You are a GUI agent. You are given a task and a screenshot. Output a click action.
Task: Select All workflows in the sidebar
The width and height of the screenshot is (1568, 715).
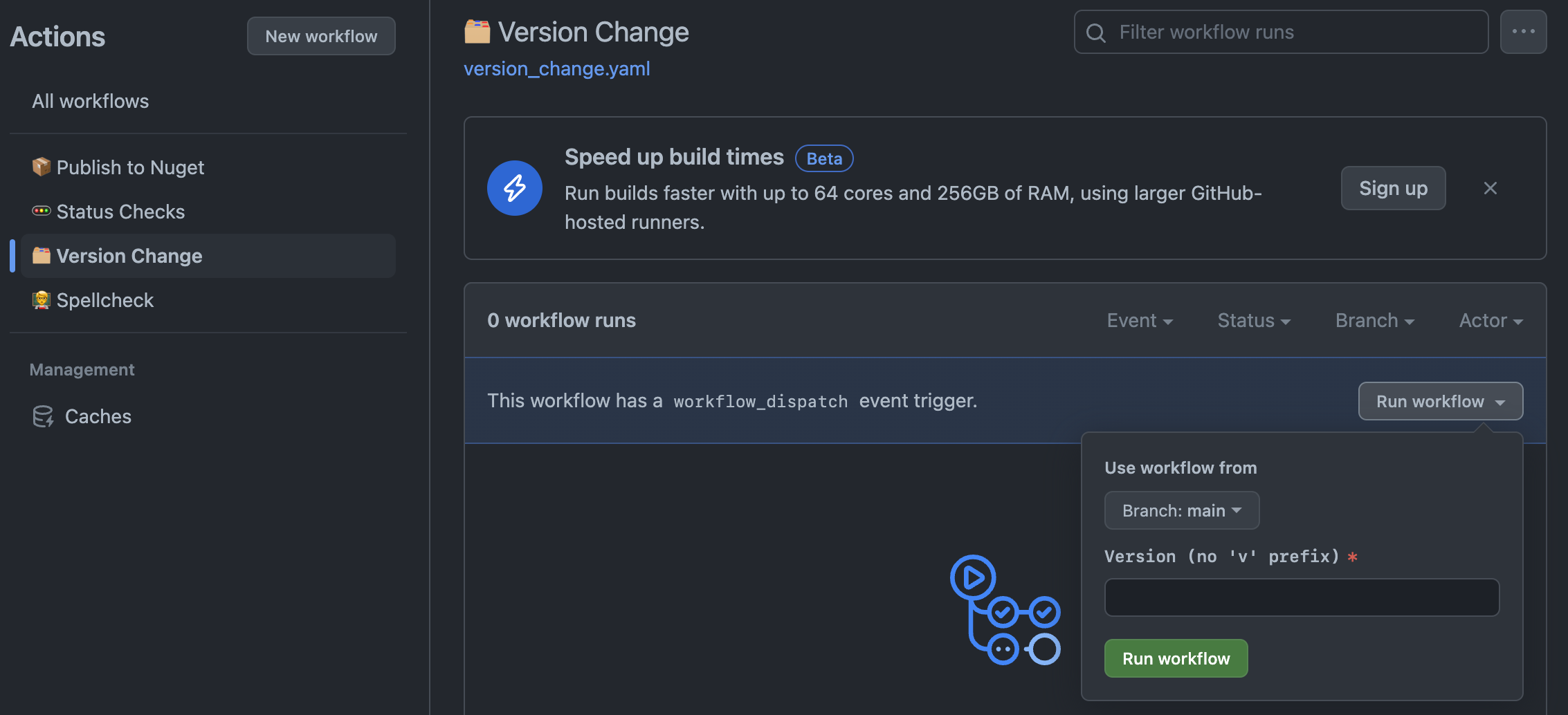(90, 101)
